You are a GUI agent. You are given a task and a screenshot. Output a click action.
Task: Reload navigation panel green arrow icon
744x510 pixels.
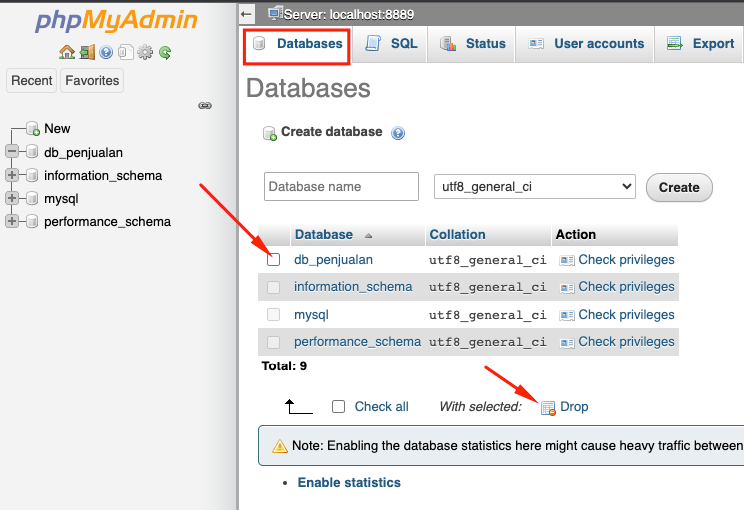[x=165, y=52]
